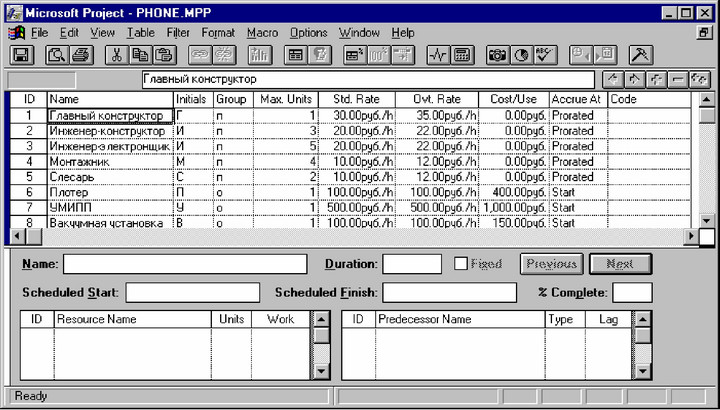Click the Save (floppy disk) toolbar icon
The width and height of the screenshot is (720, 410).
[x=21, y=55]
